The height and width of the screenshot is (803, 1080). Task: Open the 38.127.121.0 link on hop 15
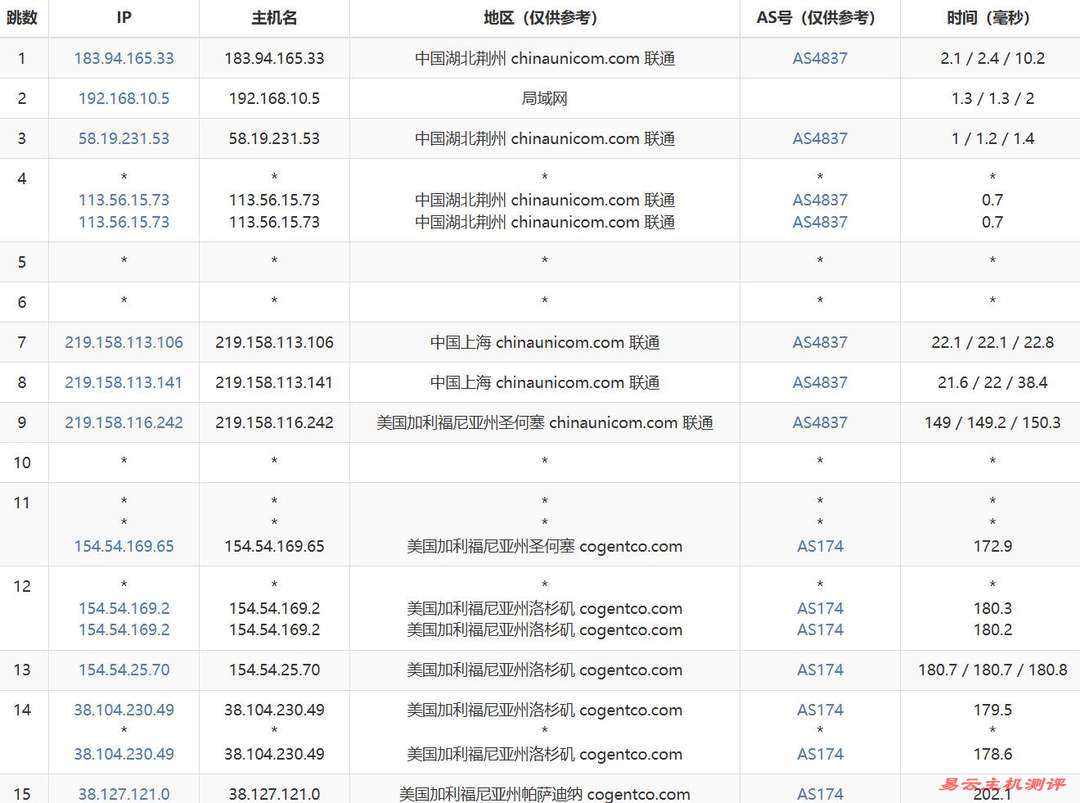(123, 794)
